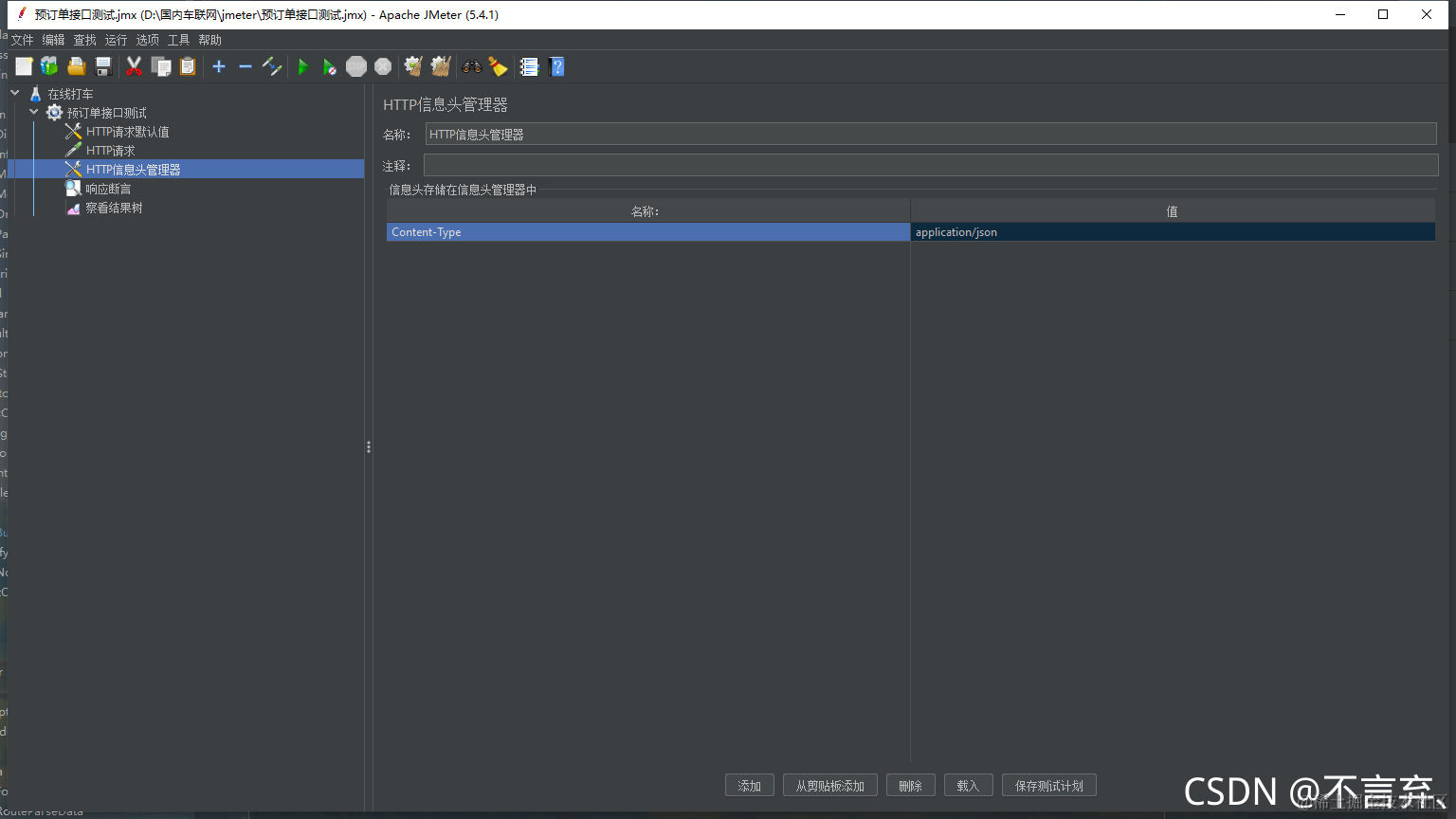This screenshot has width=1456, height=819.
Task: Expand all with the plus icon
Action: pos(219,66)
